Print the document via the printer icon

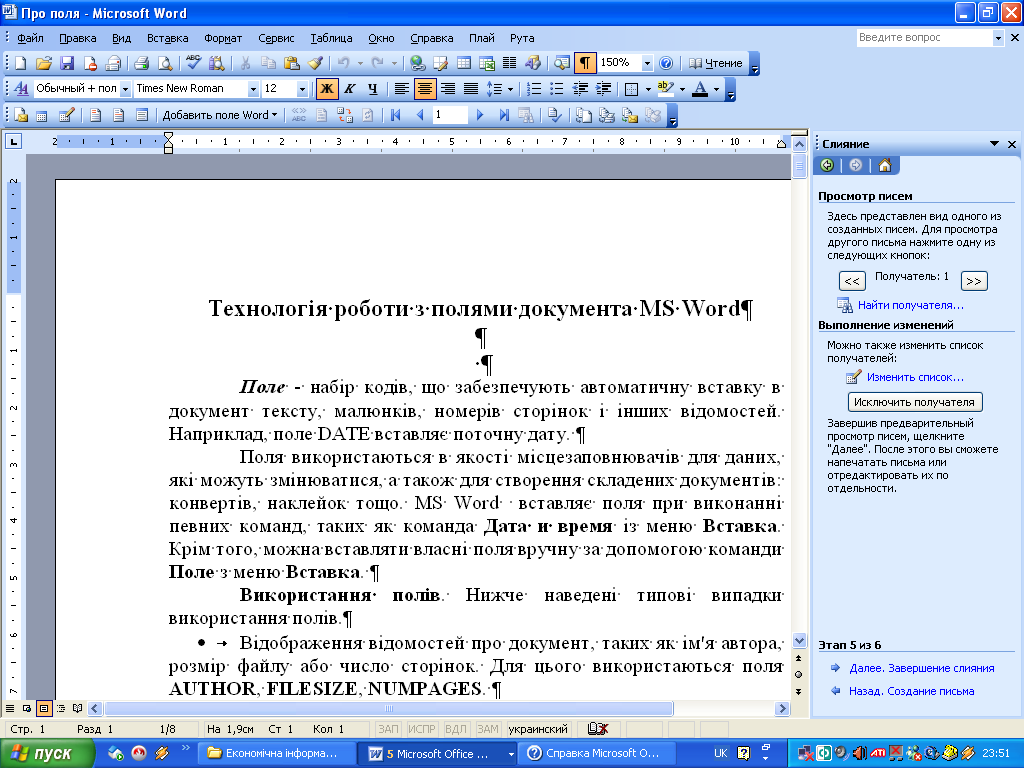pyautogui.click(x=141, y=63)
